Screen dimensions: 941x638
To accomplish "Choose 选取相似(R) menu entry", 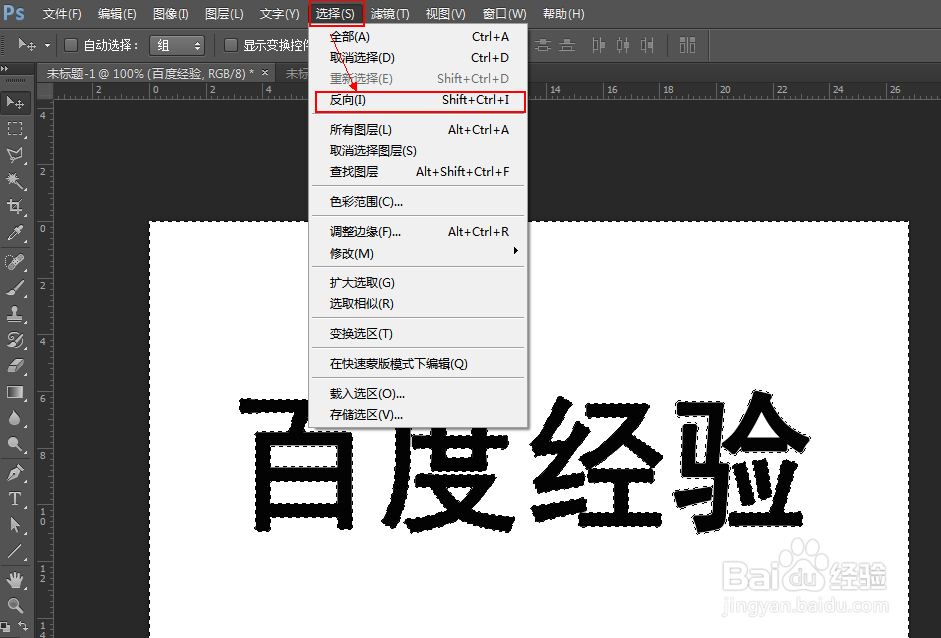I will pos(418,304).
